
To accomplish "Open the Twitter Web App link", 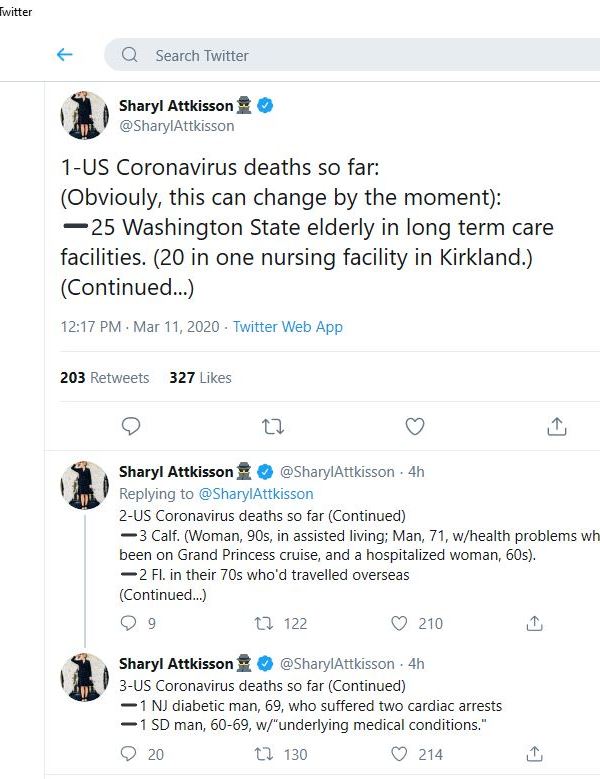I will (288, 327).
